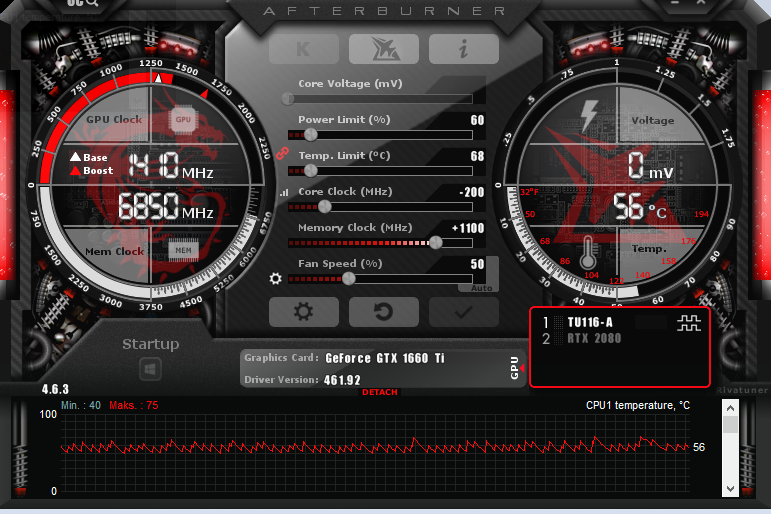Click the version number 4.6.3
771x514 pixels.
click(x=55, y=390)
